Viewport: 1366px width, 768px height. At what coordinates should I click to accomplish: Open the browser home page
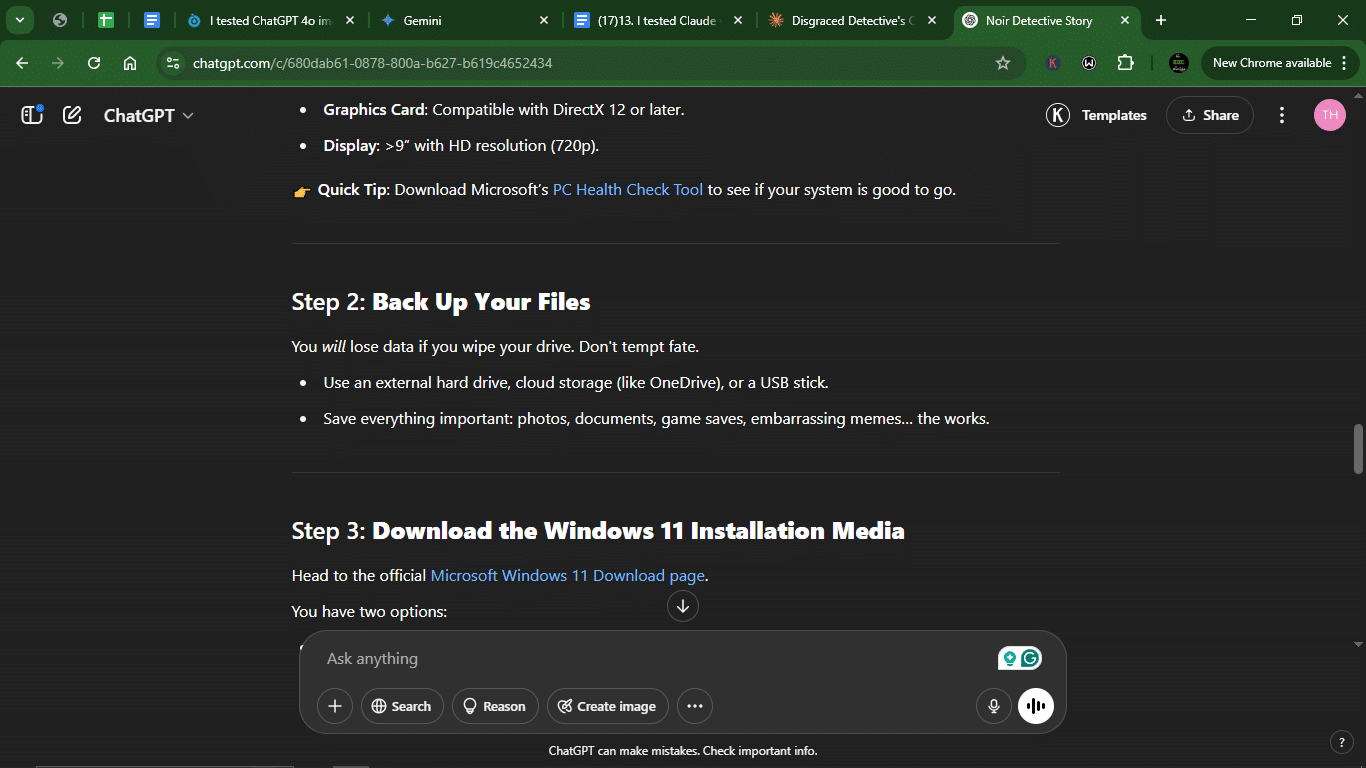130,63
